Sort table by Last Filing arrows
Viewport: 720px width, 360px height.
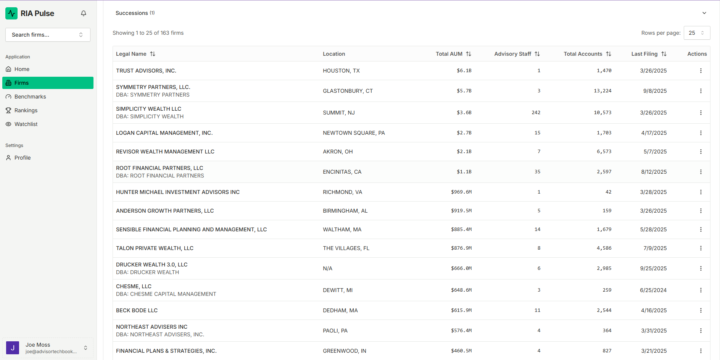664,54
